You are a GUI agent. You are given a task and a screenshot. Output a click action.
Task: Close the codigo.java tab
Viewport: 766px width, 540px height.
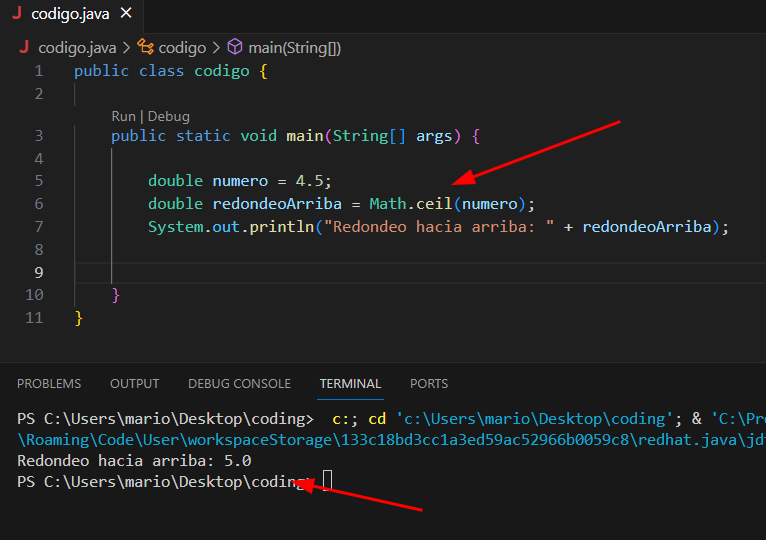[x=126, y=14]
